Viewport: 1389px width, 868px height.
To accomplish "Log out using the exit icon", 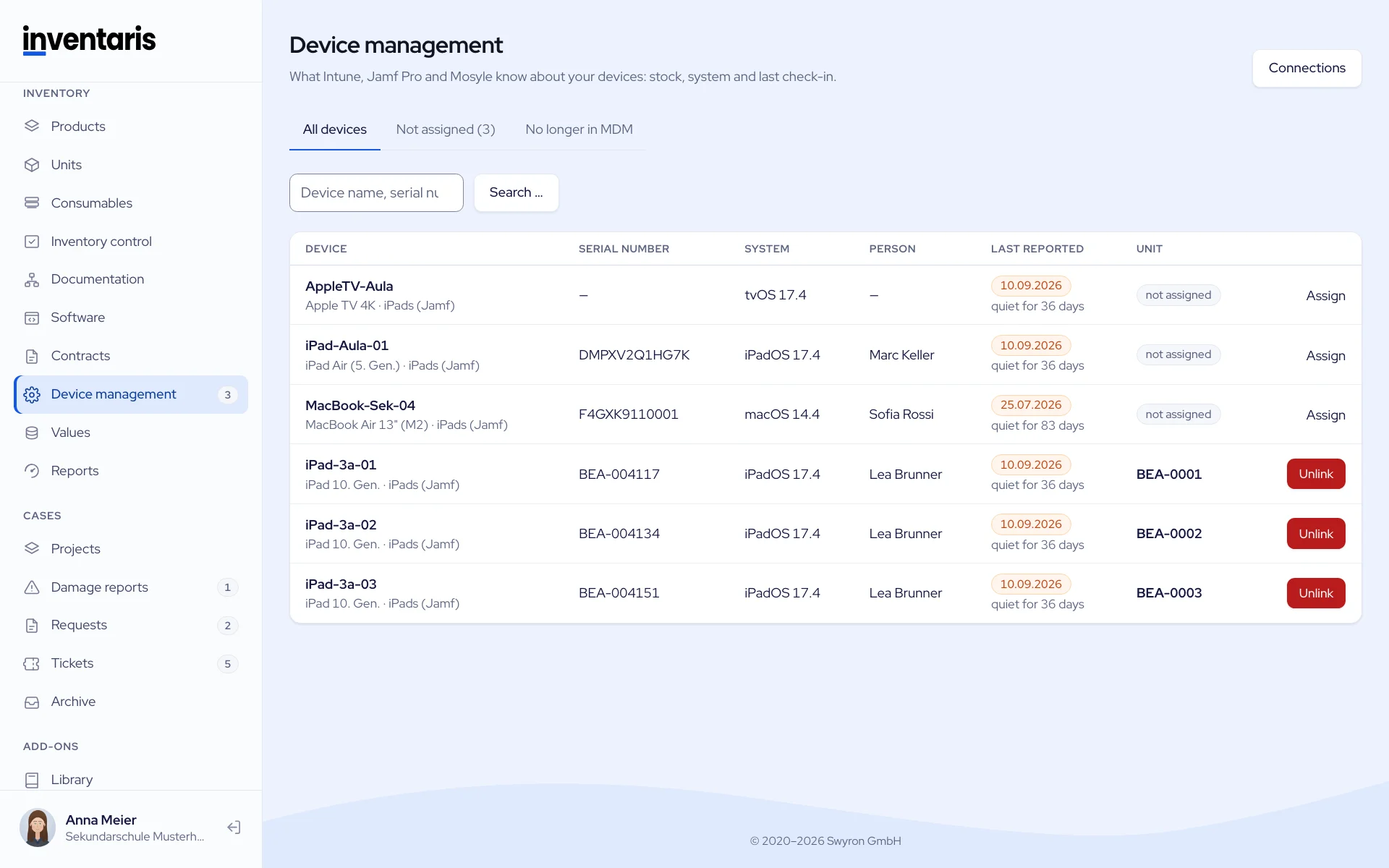I will 234,827.
